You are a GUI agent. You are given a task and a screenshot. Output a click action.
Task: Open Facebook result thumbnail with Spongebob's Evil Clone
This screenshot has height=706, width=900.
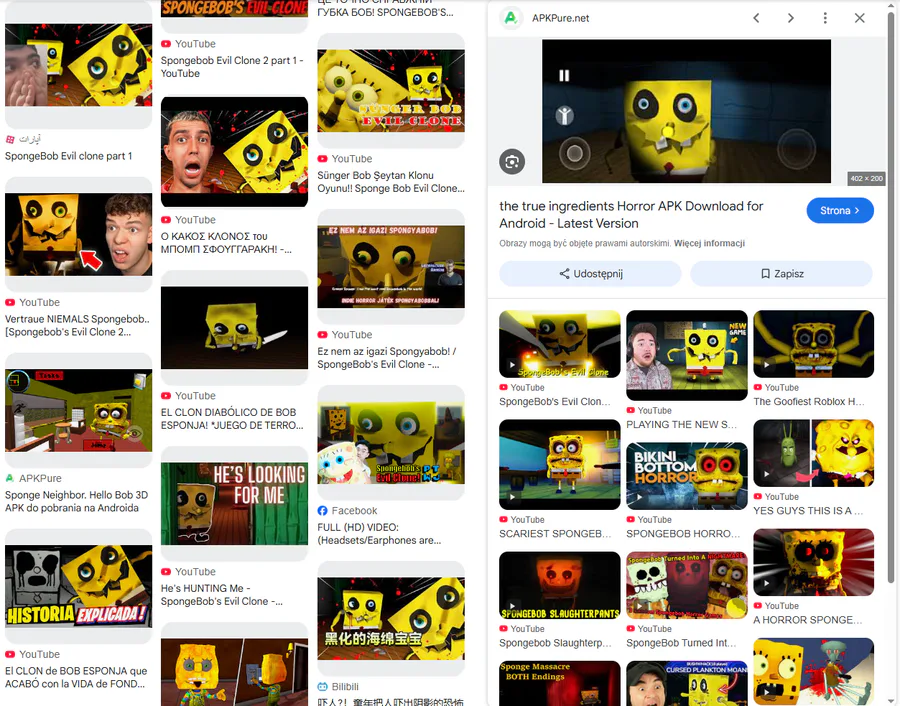tap(391, 443)
